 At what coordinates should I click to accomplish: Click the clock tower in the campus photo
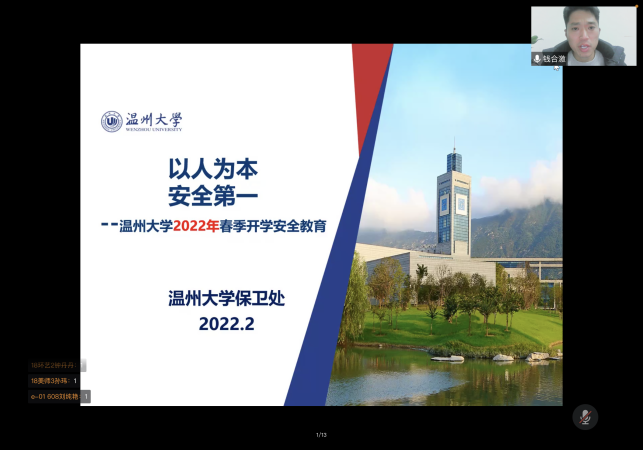tap(453, 200)
